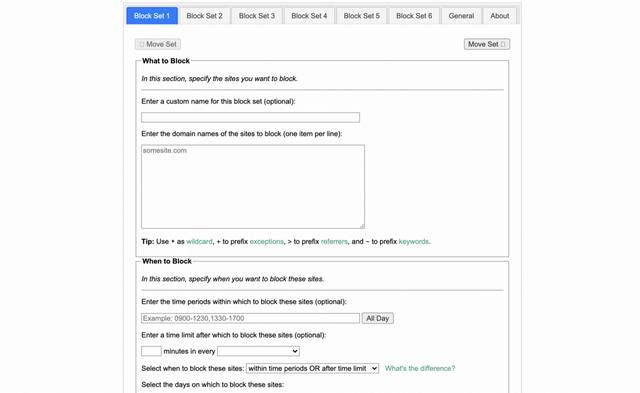Click the All Day button
The width and height of the screenshot is (640, 393).
pyautogui.click(x=378, y=318)
